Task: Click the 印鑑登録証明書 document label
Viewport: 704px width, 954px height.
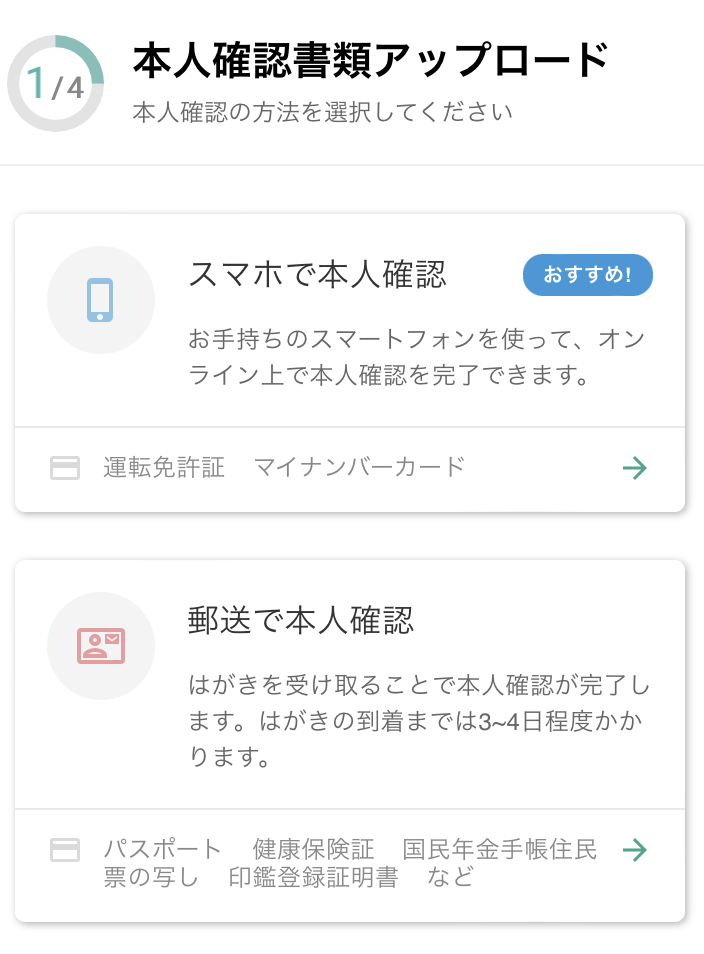Action: tap(313, 877)
